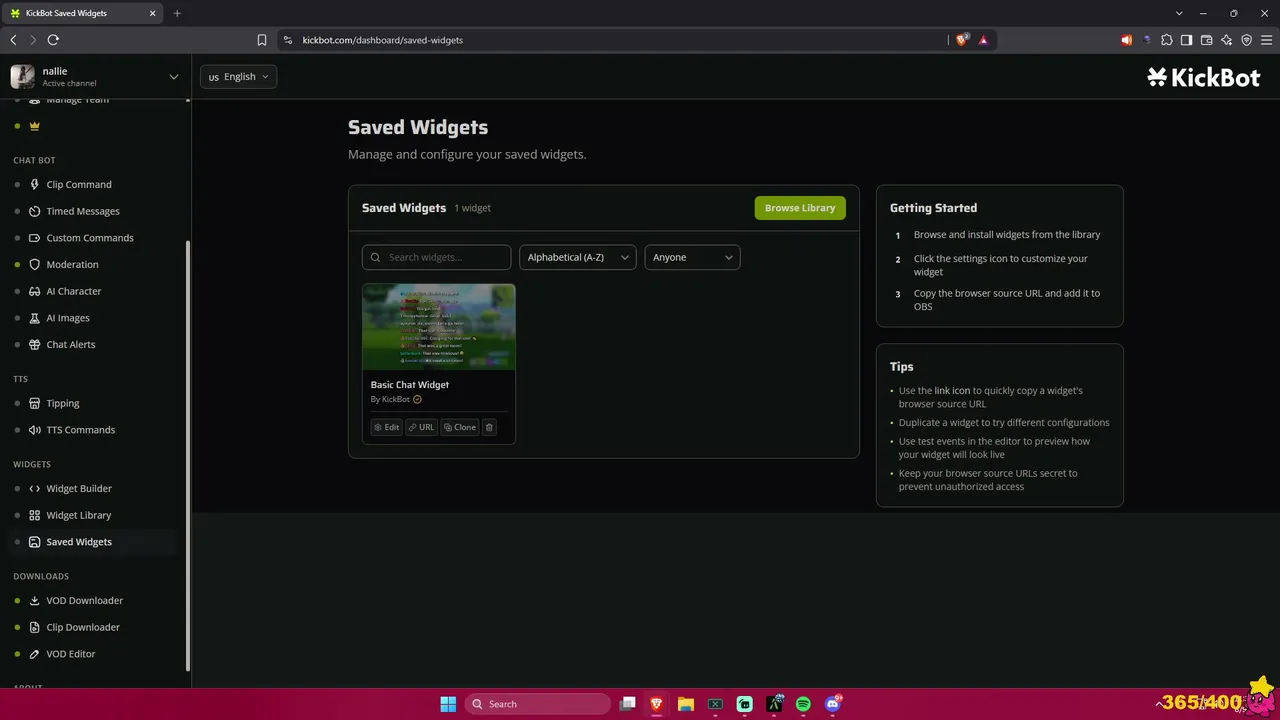Navigate to Widget Library

pos(79,515)
